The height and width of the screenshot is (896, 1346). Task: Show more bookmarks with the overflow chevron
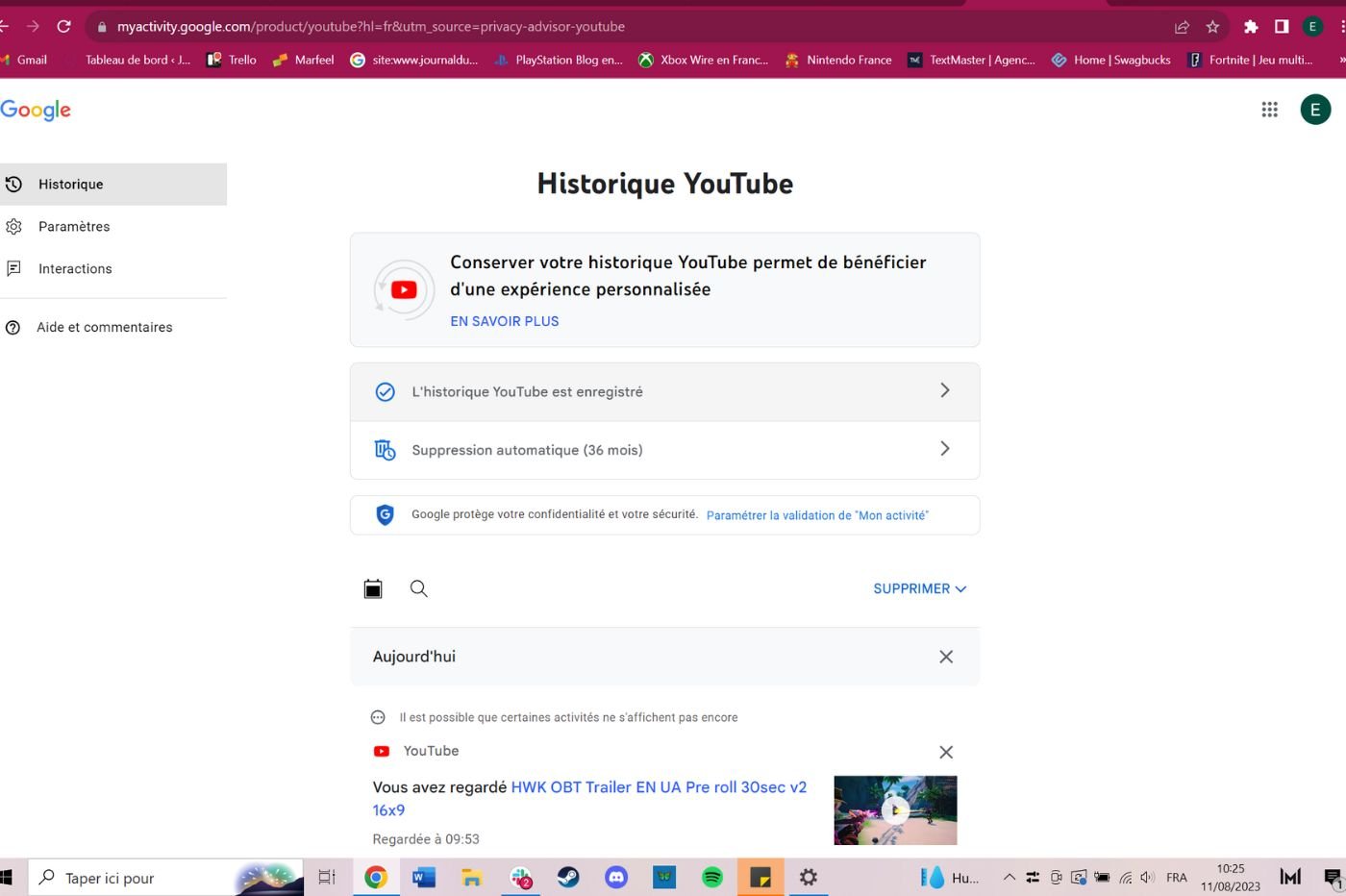coord(1341,60)
